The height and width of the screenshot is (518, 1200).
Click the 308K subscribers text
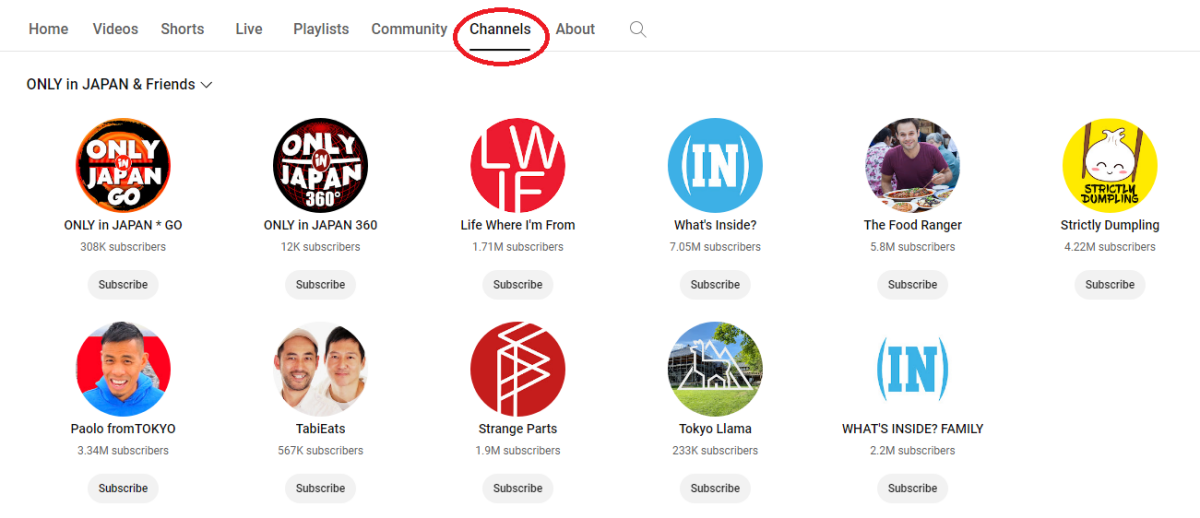click(123, 247)
